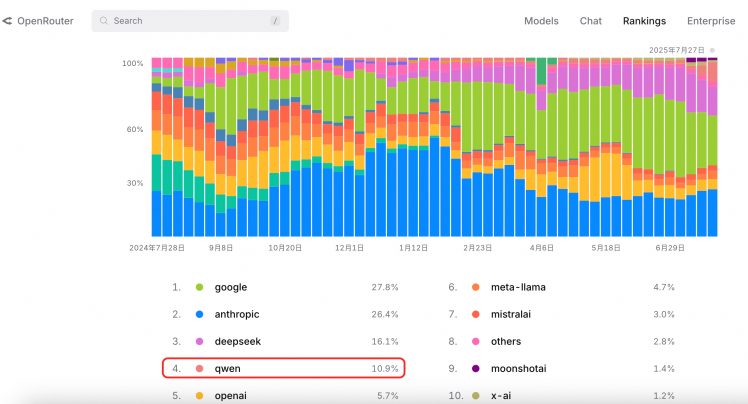748x404 pixels.
Task: Open the openai ranking entry
Action: point(284,396)
